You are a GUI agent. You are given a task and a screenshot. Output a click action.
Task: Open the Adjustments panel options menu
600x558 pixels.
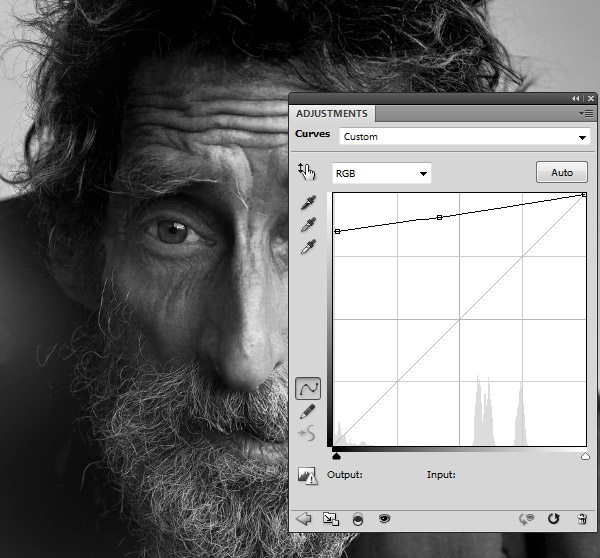(x=587, y=114)
